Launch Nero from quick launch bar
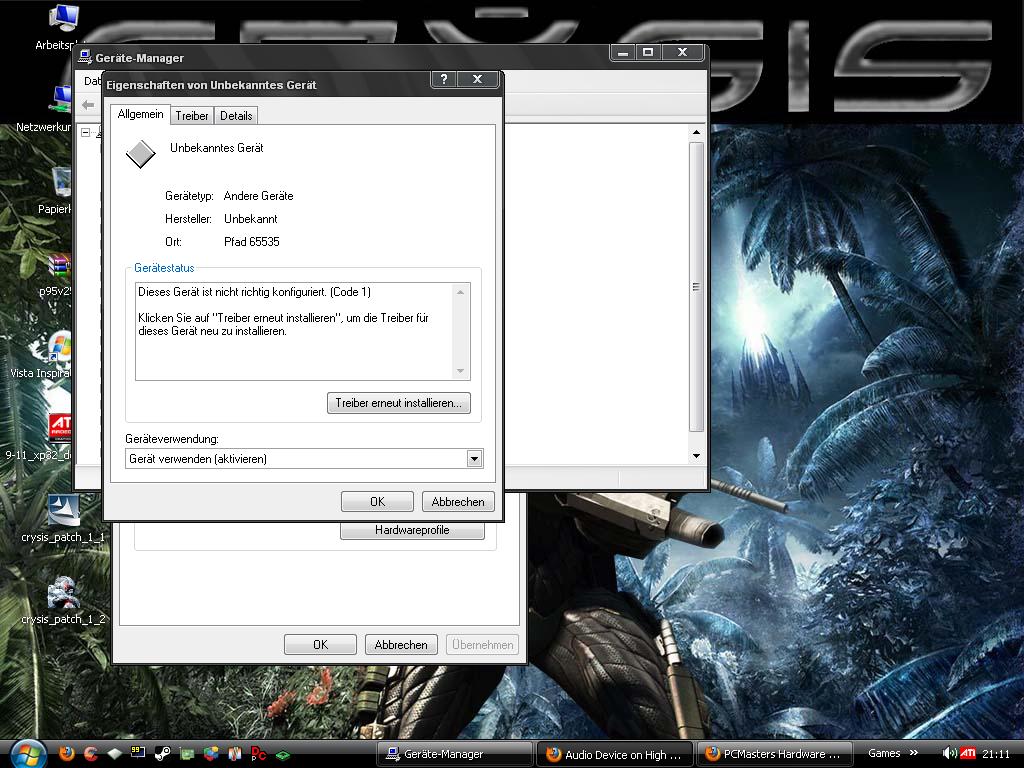1024x768 pixels. [234, 754]
